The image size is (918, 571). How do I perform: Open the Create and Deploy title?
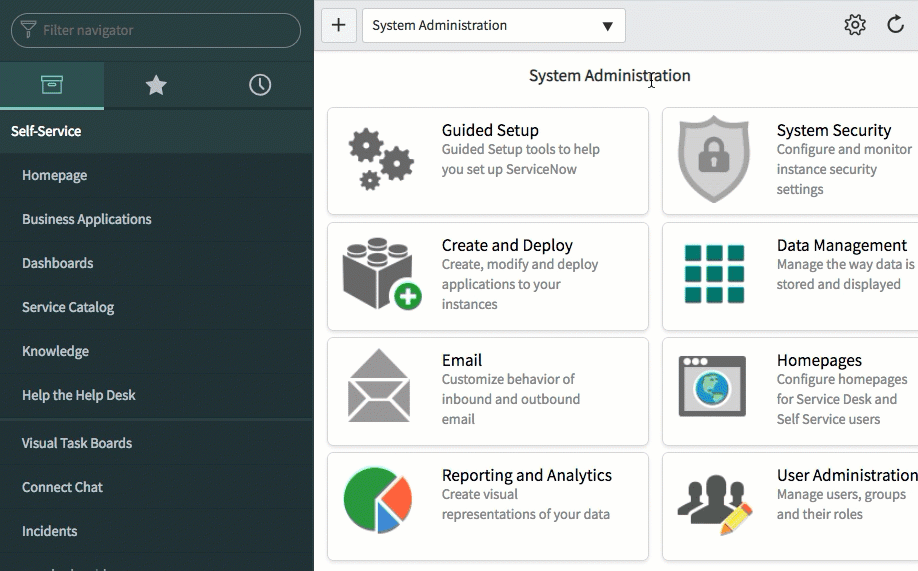click(507, 245)
